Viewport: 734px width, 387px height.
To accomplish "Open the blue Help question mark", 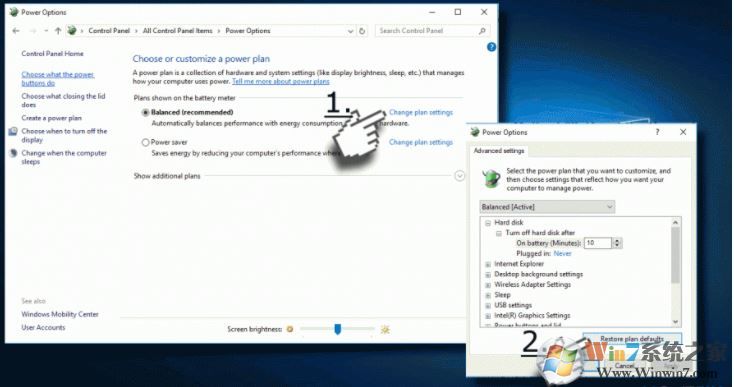I will coord(491,47).
